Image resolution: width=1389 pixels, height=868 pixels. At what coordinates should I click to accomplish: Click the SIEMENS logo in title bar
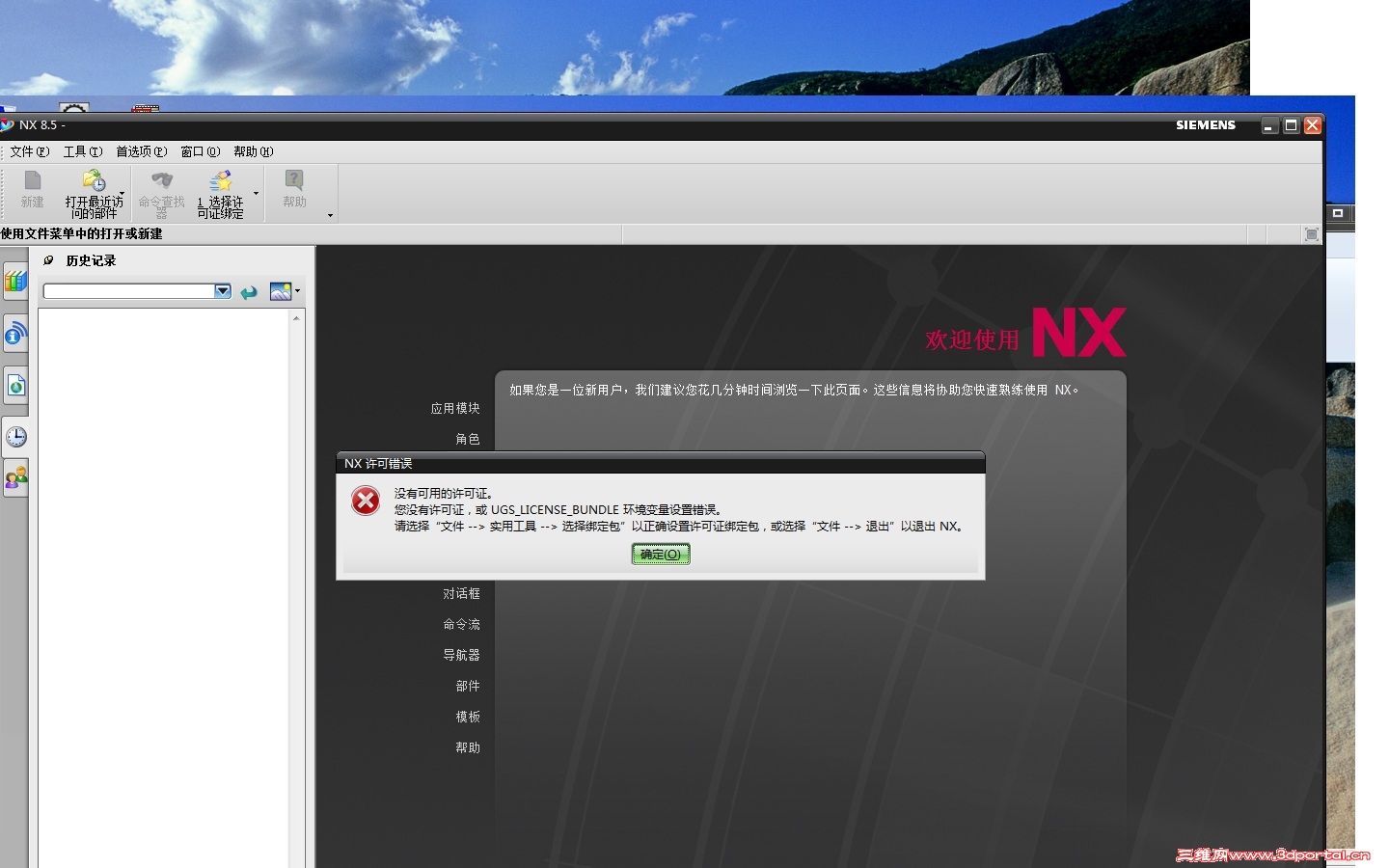(1206, 125)
